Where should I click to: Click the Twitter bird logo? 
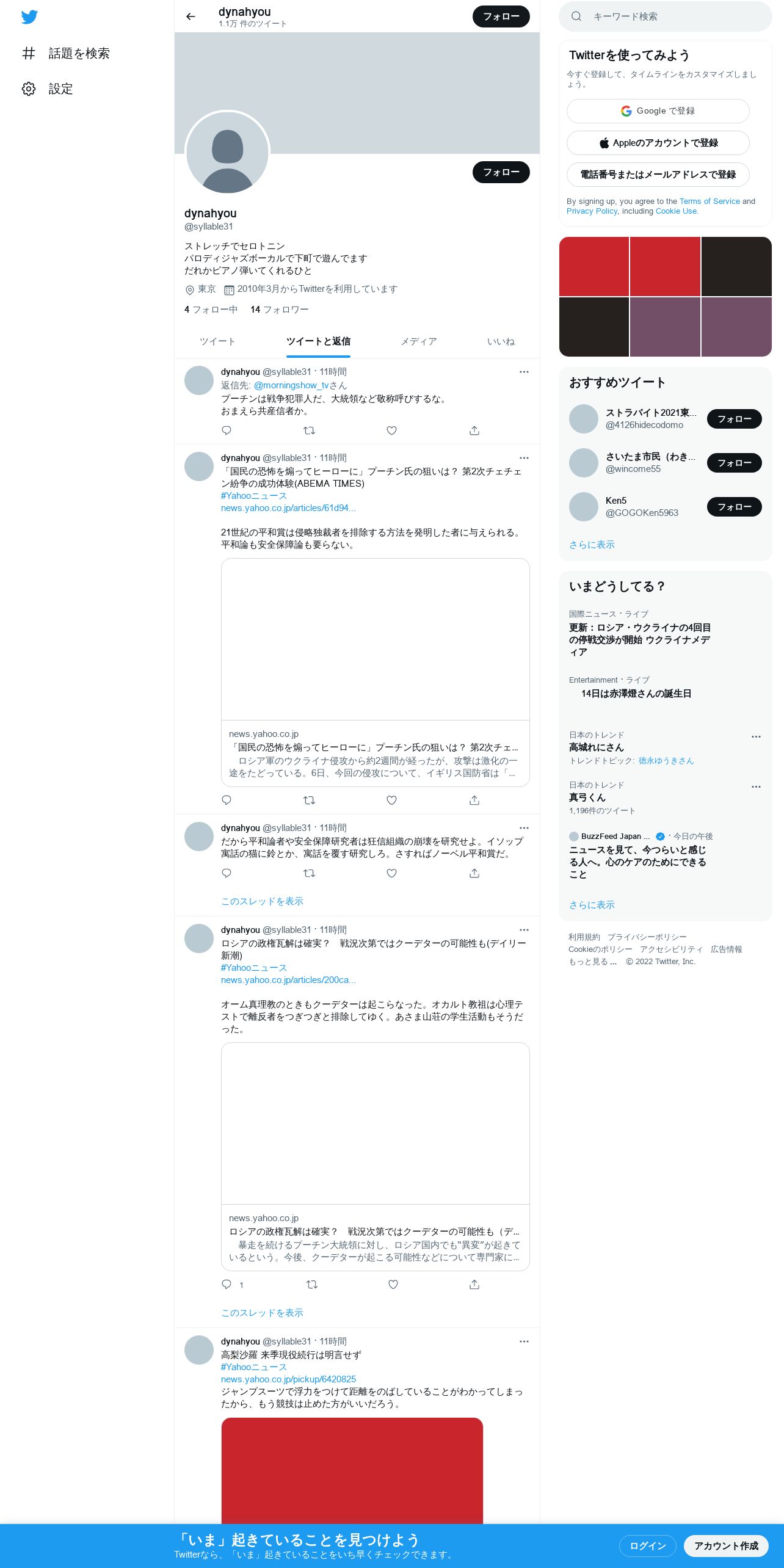(29, 17)
